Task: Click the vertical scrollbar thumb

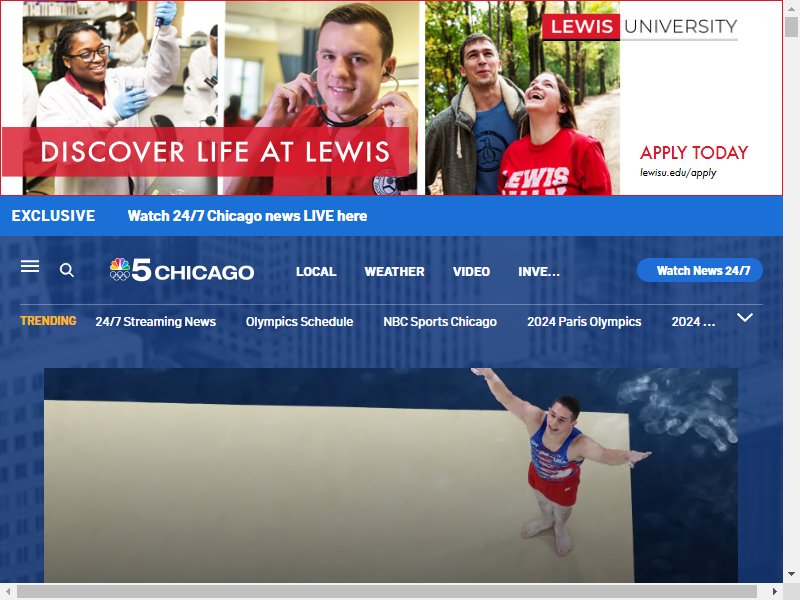Action: (x=791, y=27)
